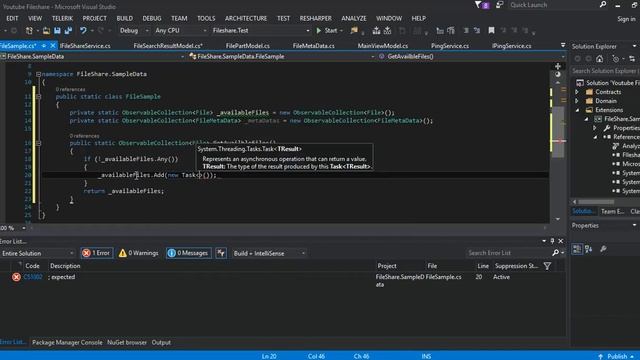Viewport: 640px width, 360px height.
Task: Open the Find in Files toolbar icon
Action: point(354,31)
